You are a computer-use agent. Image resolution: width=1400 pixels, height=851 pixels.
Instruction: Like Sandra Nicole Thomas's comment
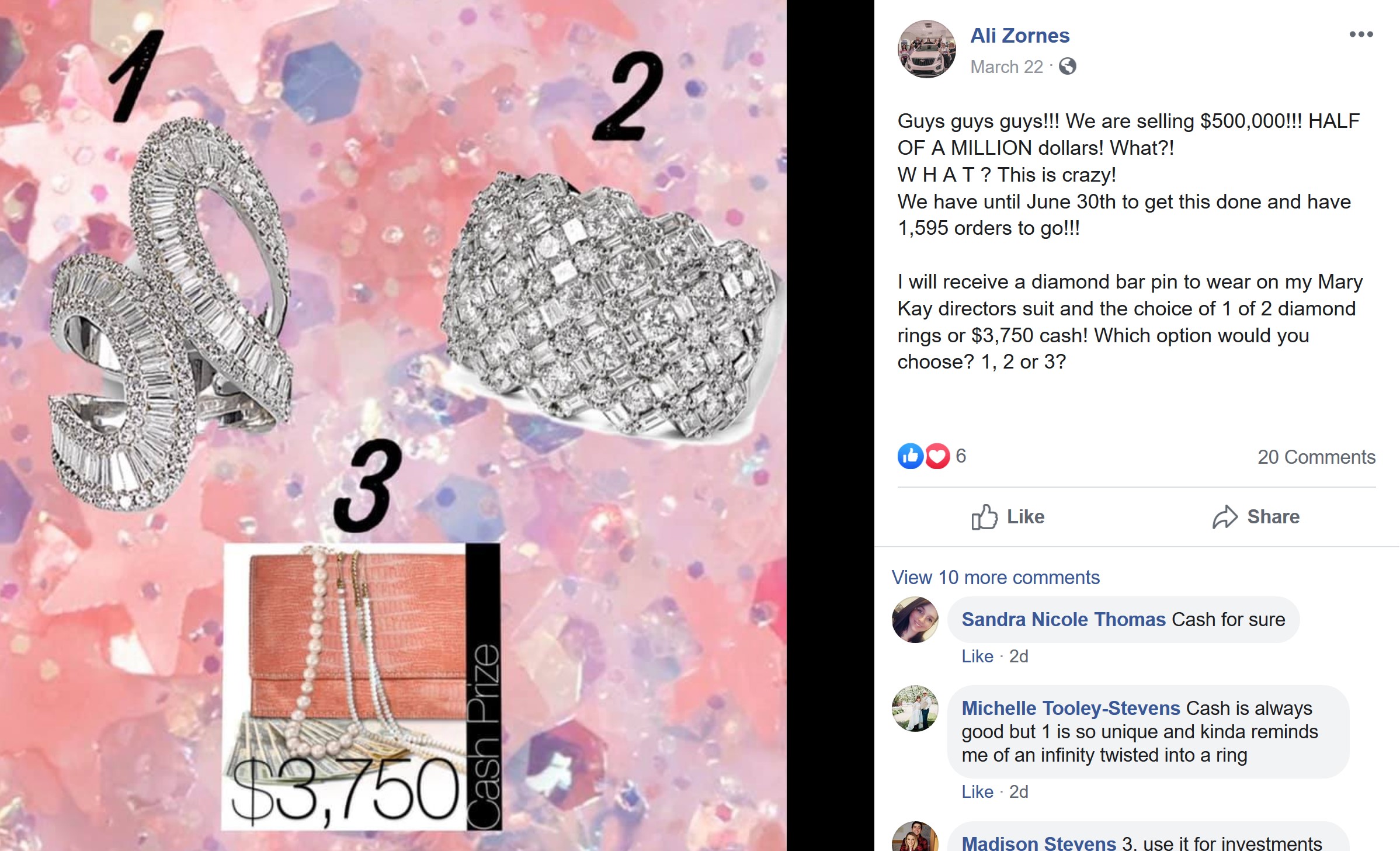(x=977, y=657)
